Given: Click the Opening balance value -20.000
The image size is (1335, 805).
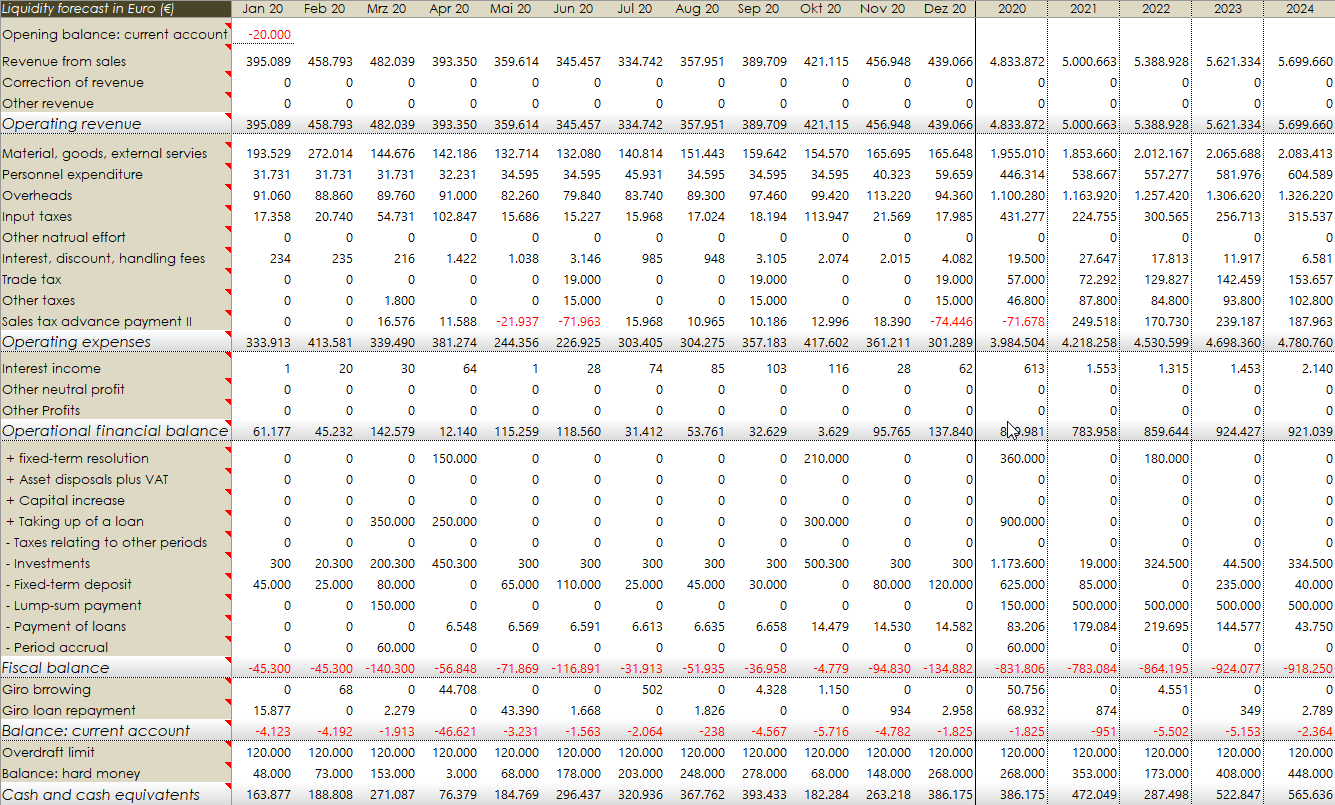Looking at the screenshot, I should coord(269,35).
